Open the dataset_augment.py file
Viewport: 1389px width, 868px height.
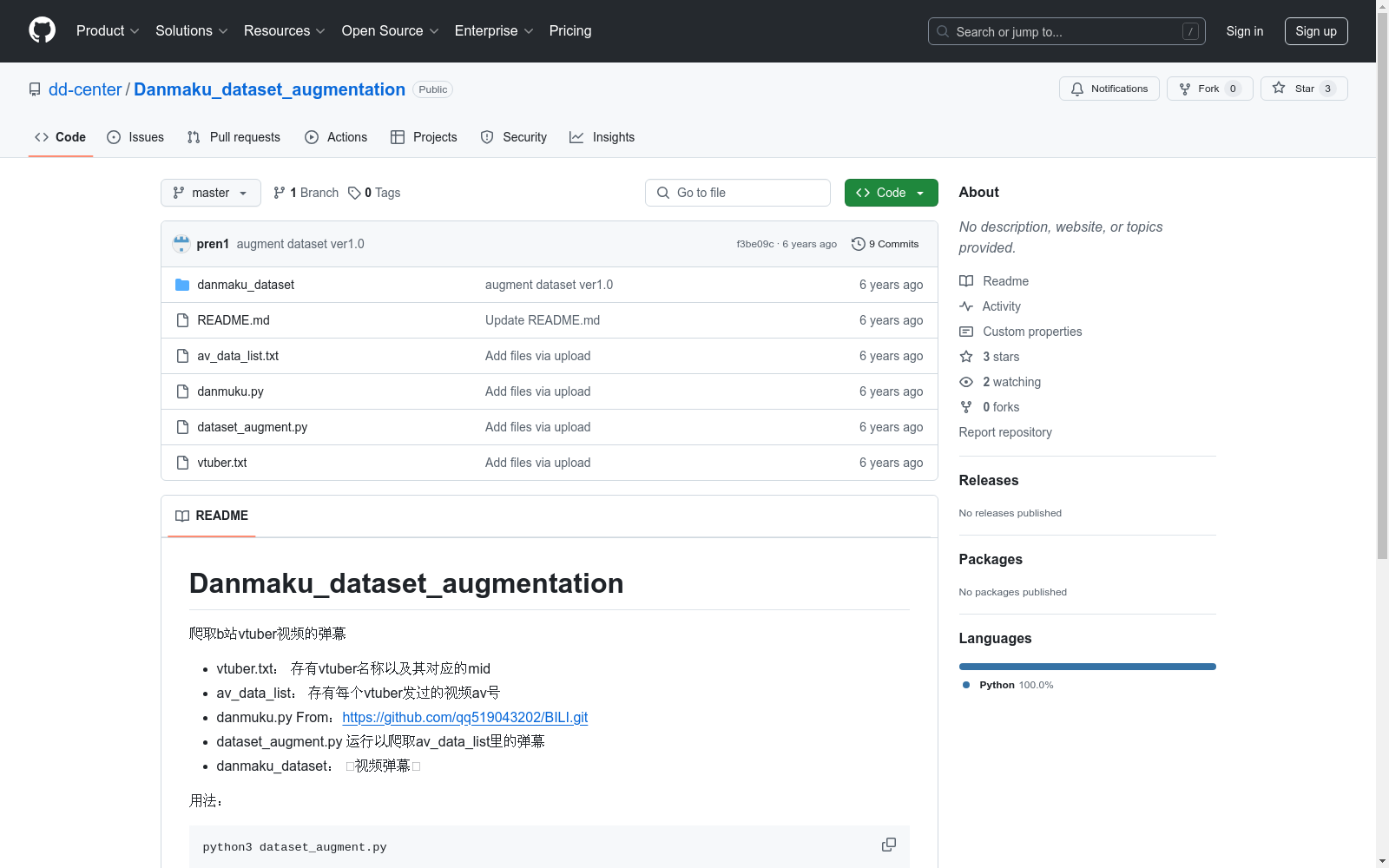pos(252,427)
